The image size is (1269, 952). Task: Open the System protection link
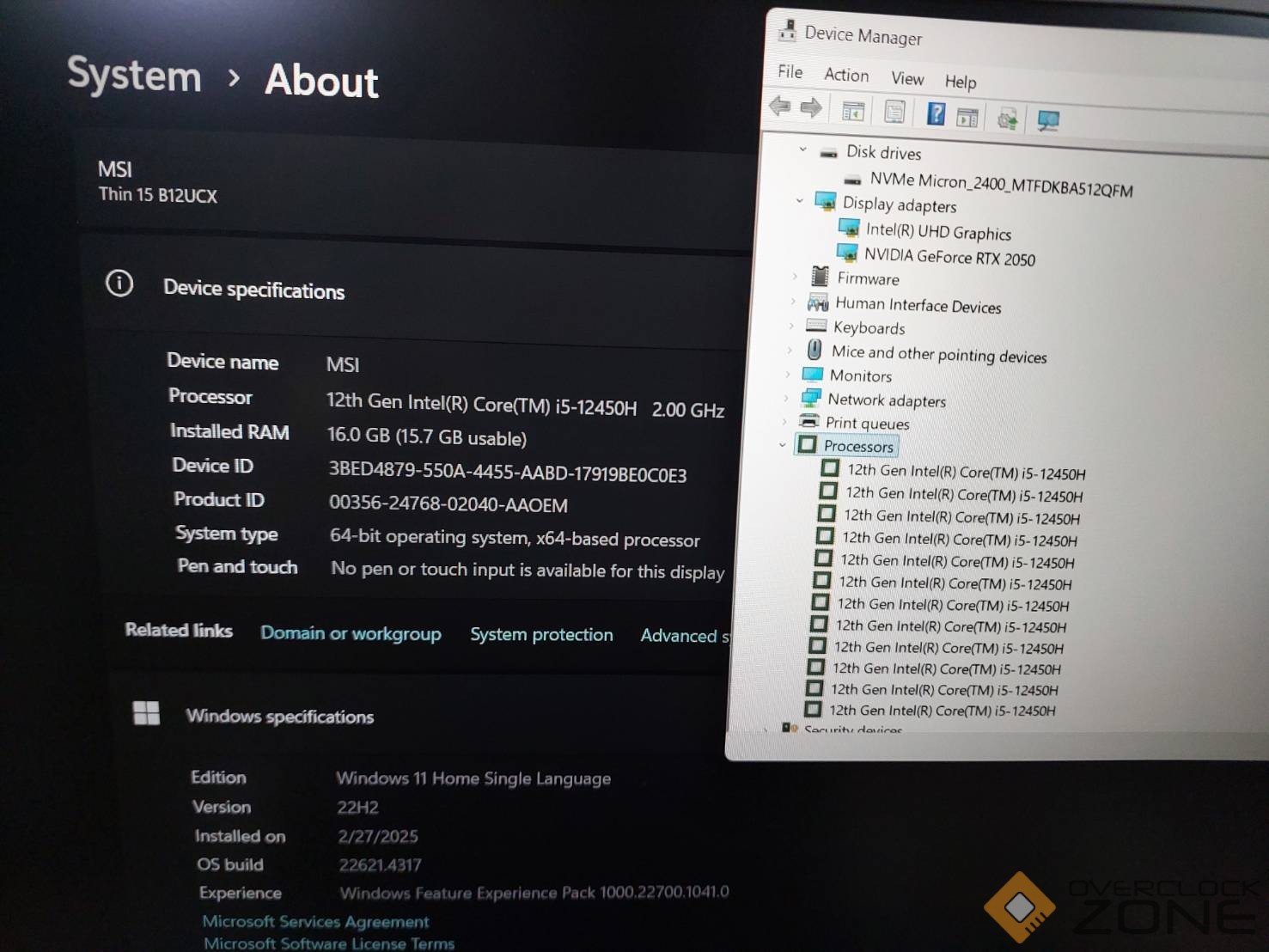(x=541, y=634)
